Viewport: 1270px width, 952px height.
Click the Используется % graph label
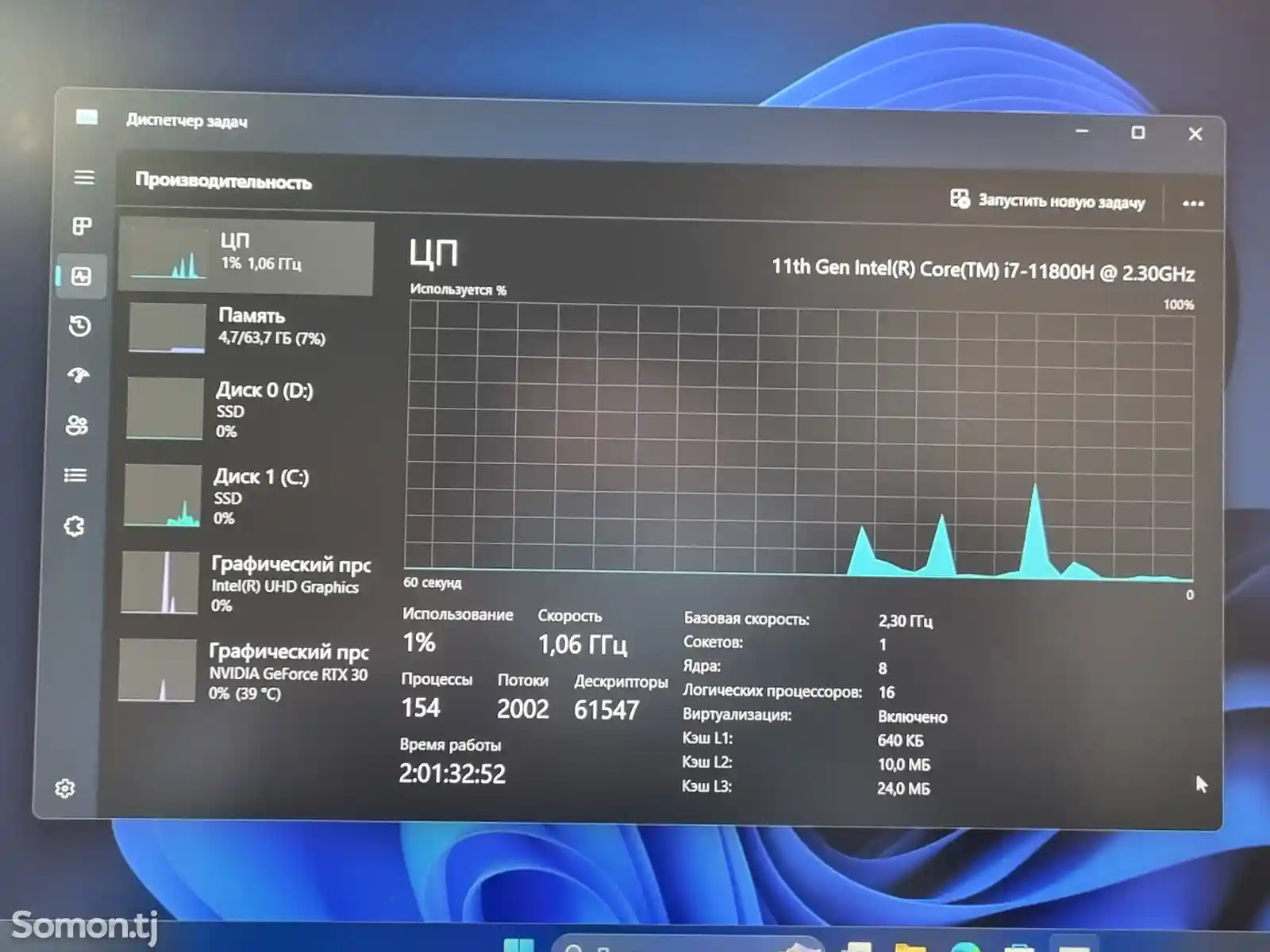pos(458,290)
